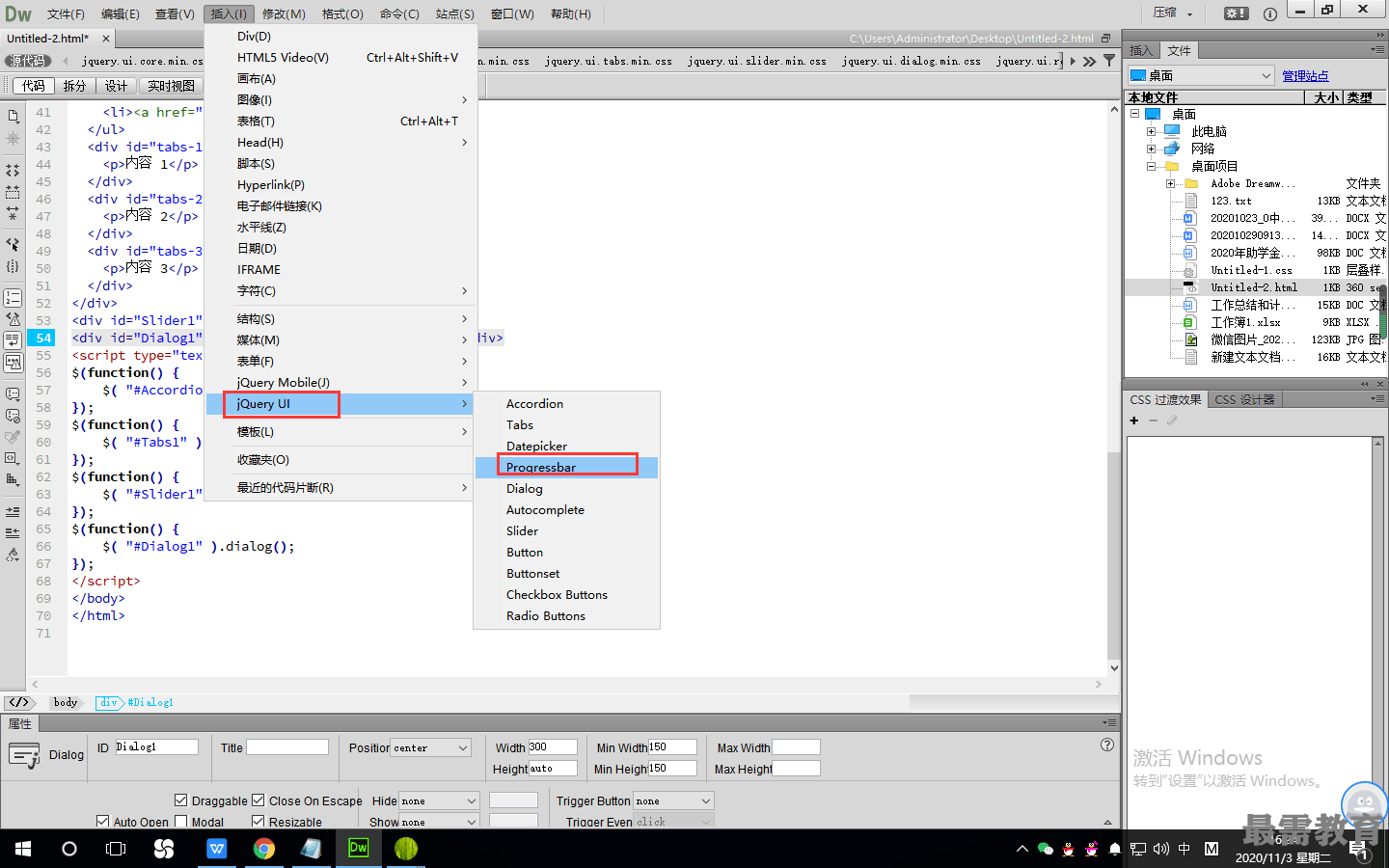
Task: Expand 此电脑 tree node
Action: coord(1151,131)
